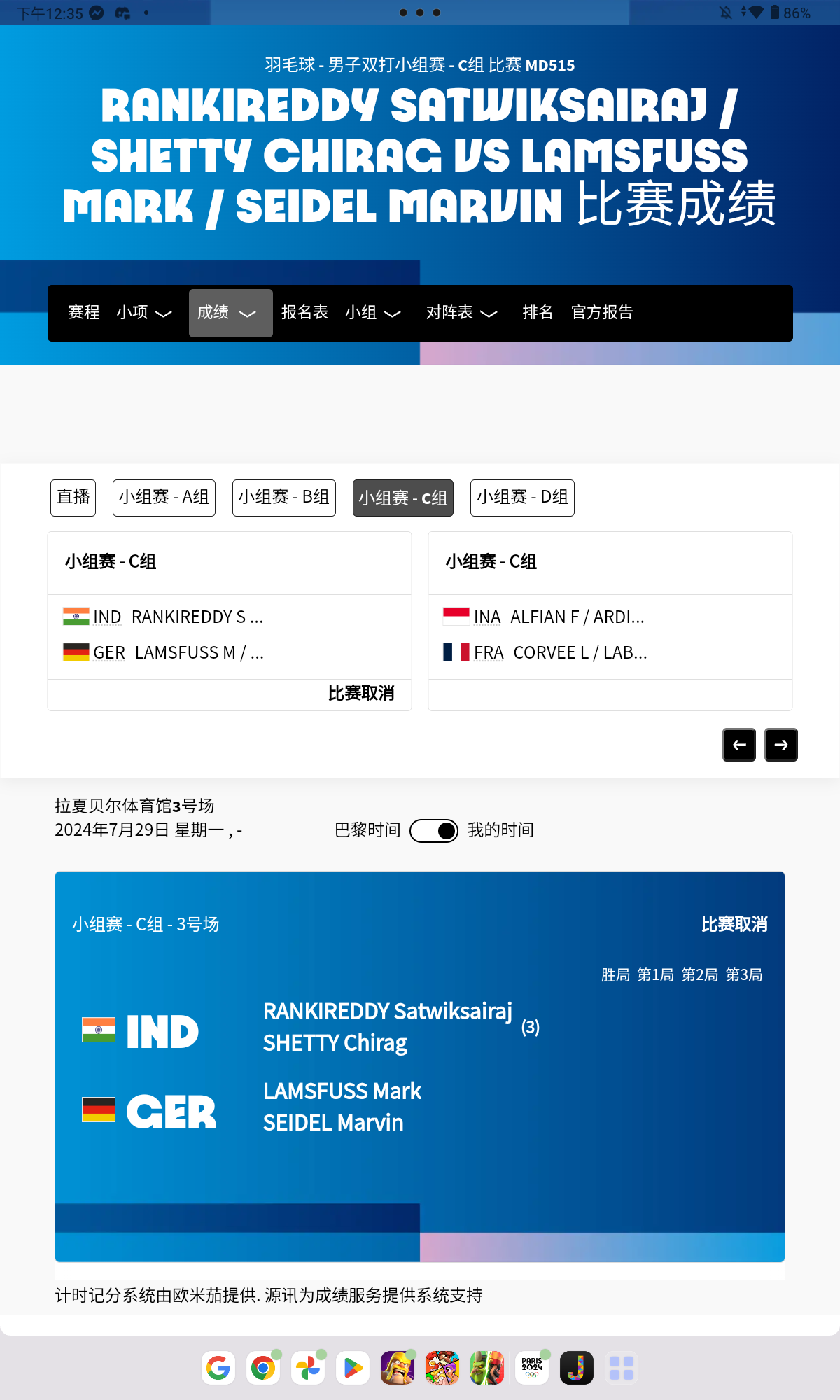This screenshot has height=1400, width=840.
Task: Tap the Germany flag in result card
Action: pyautogui.click(x=99, y=1109)
